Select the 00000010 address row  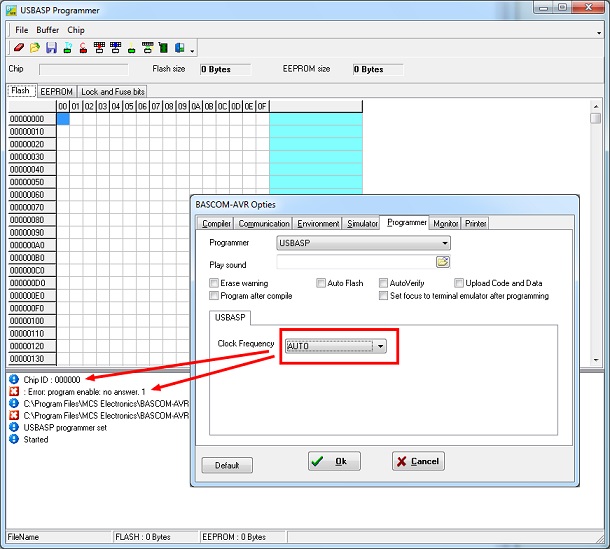point(32,132)
